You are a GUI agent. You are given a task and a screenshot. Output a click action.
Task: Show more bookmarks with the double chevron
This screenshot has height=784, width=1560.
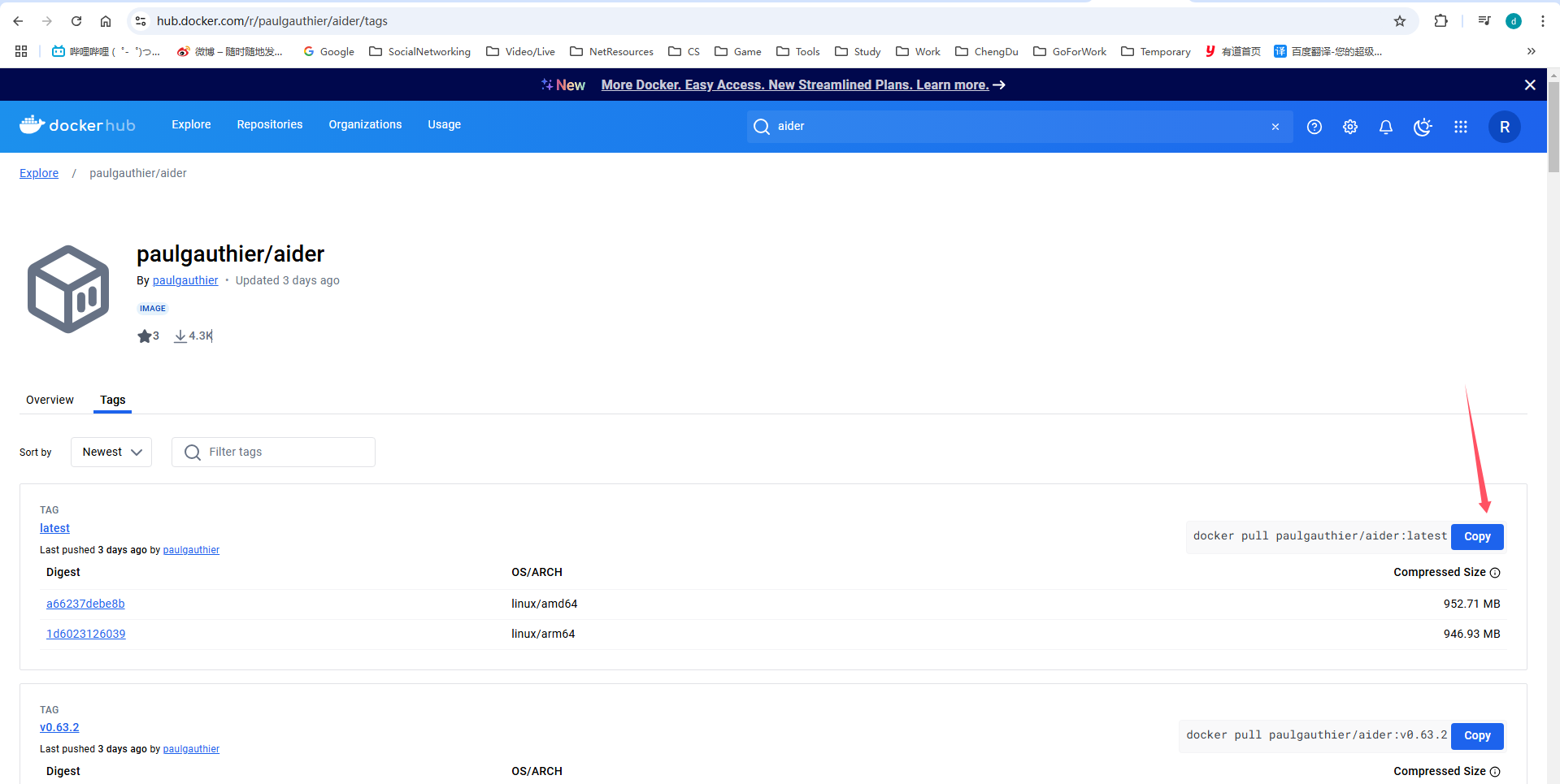(x=1532, y=51)
